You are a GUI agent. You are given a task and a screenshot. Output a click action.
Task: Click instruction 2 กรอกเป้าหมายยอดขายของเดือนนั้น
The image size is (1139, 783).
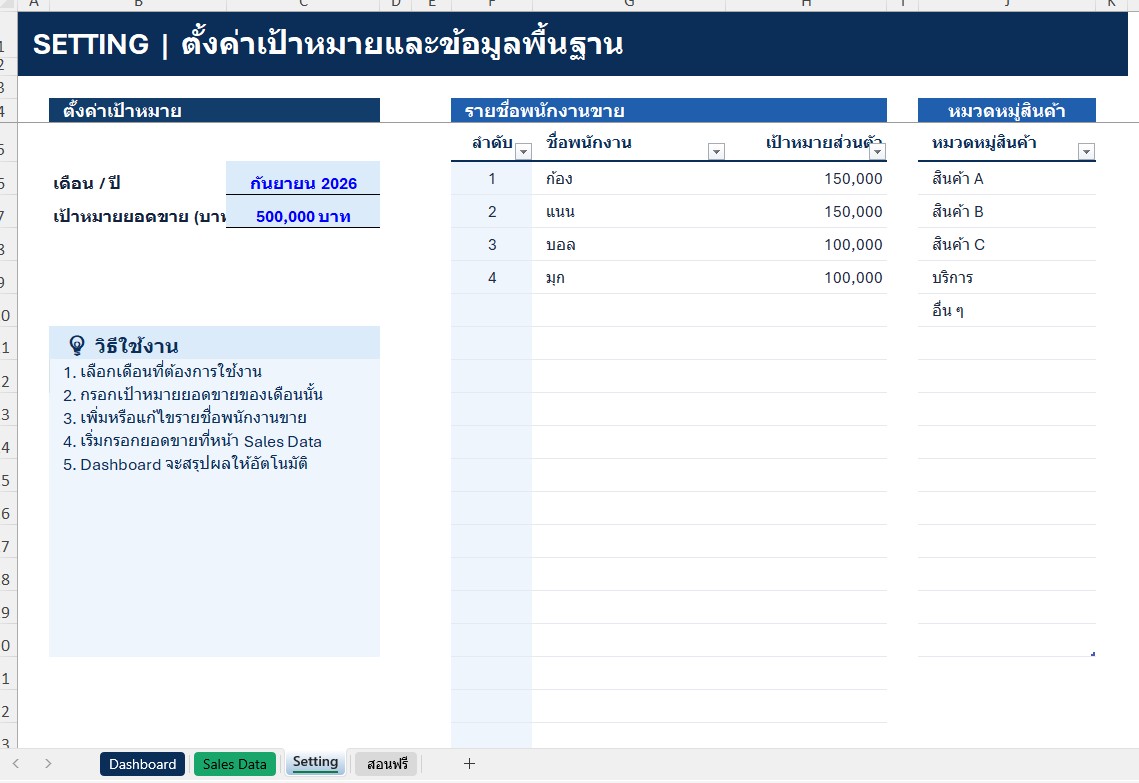coord(193,395)
